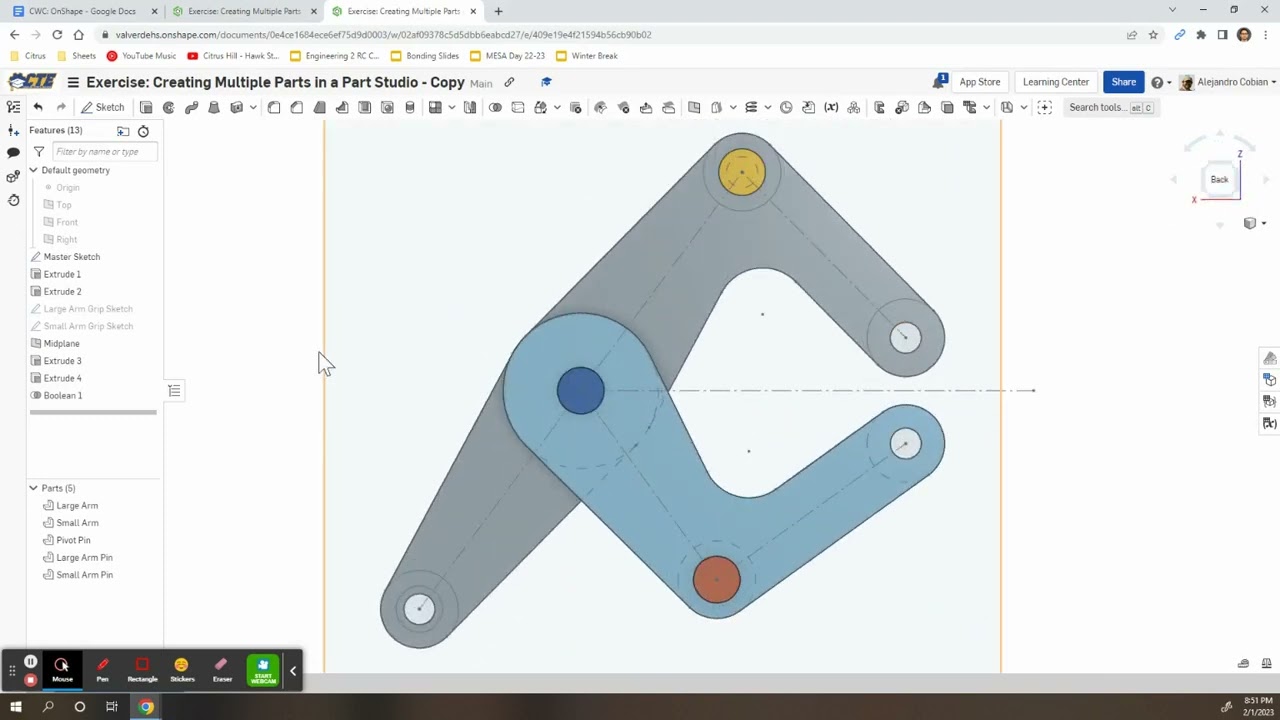
Task: Open the notifications bell icon
Action: [x=939, y=82]
